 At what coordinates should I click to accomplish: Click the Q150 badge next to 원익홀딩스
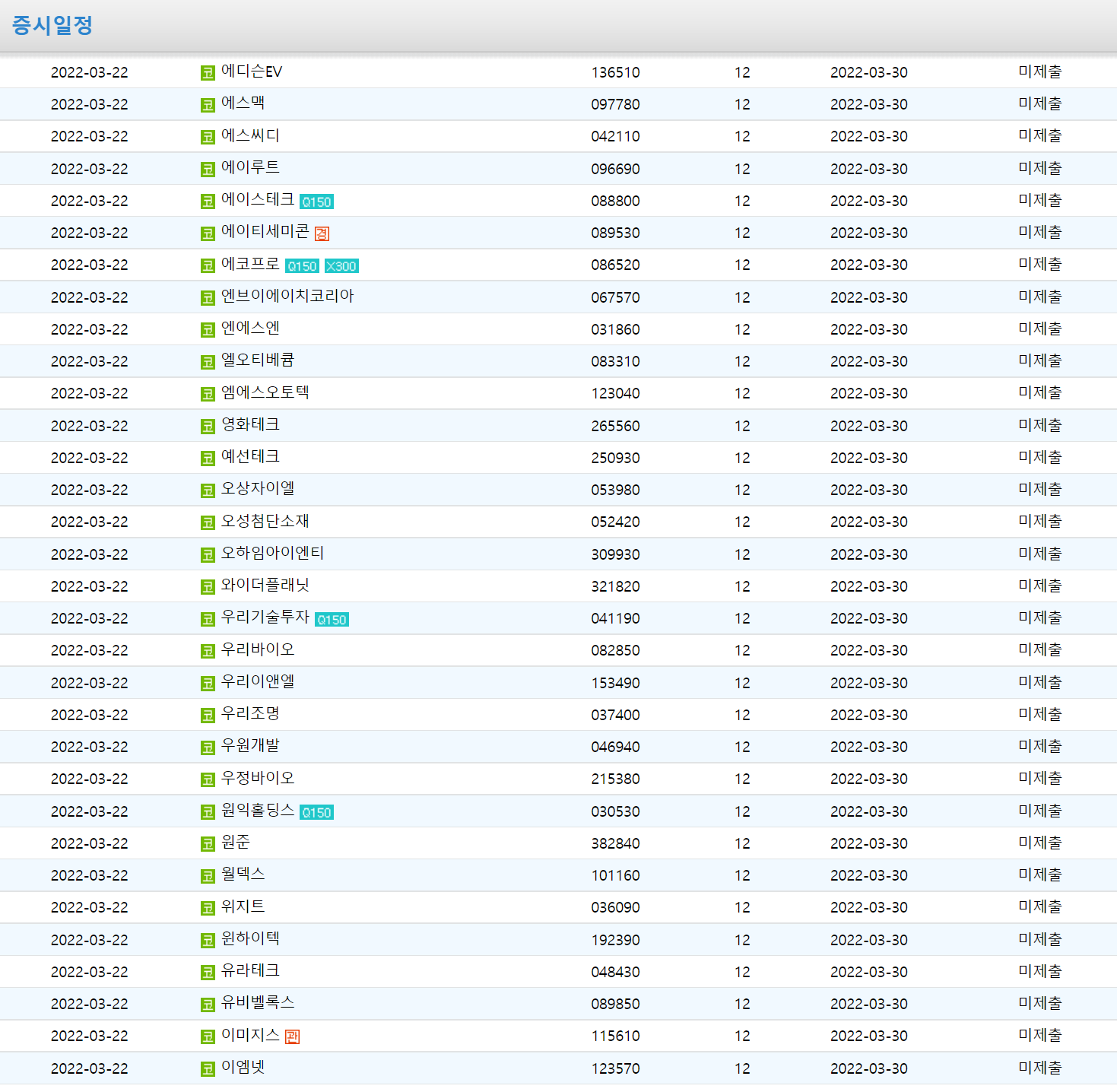point(316,812)
